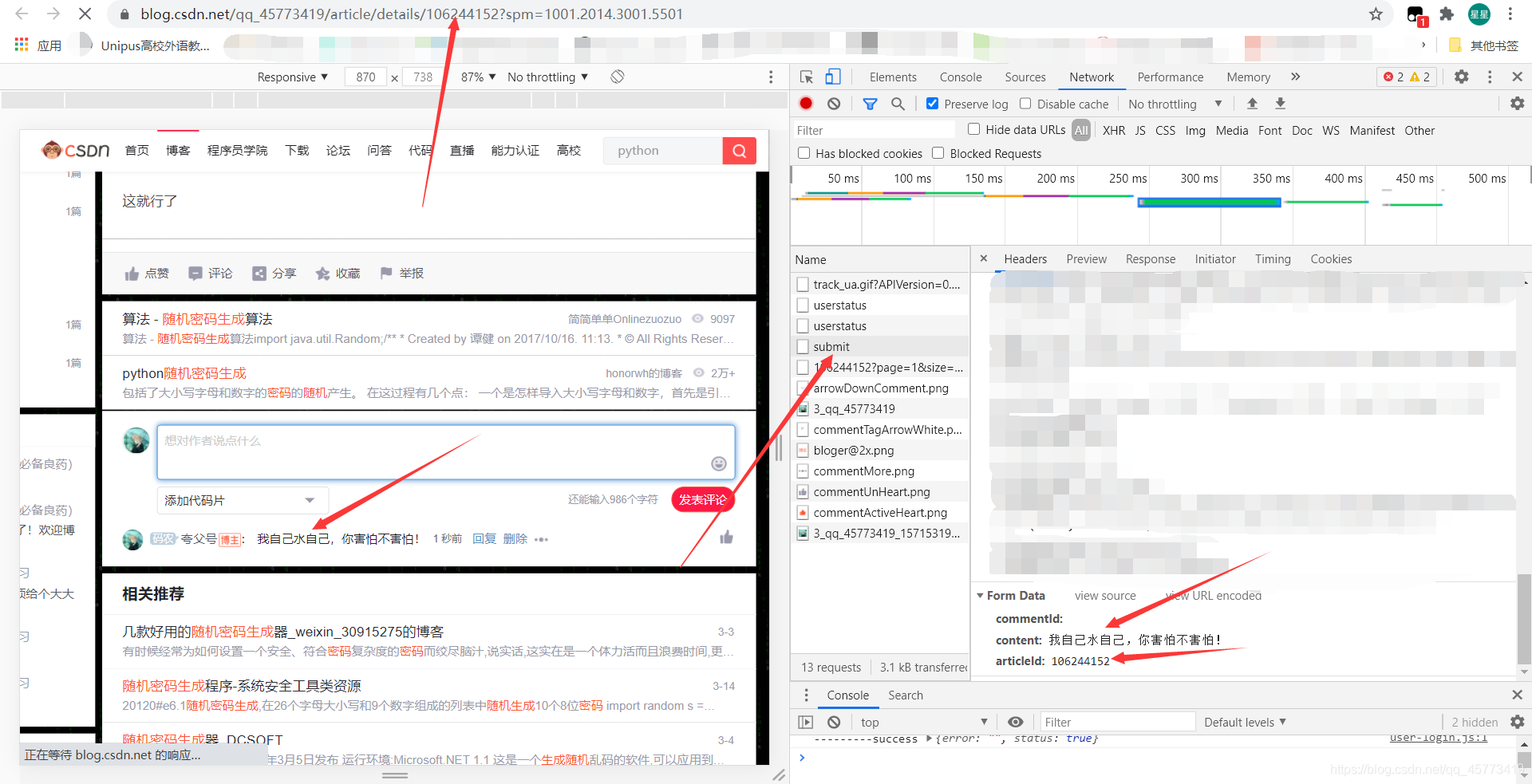Image resolution: width=1532 pixels, height=784 pixels.
Task: Click 回复 to reply to comment
Action: click(x=484, y=538)
